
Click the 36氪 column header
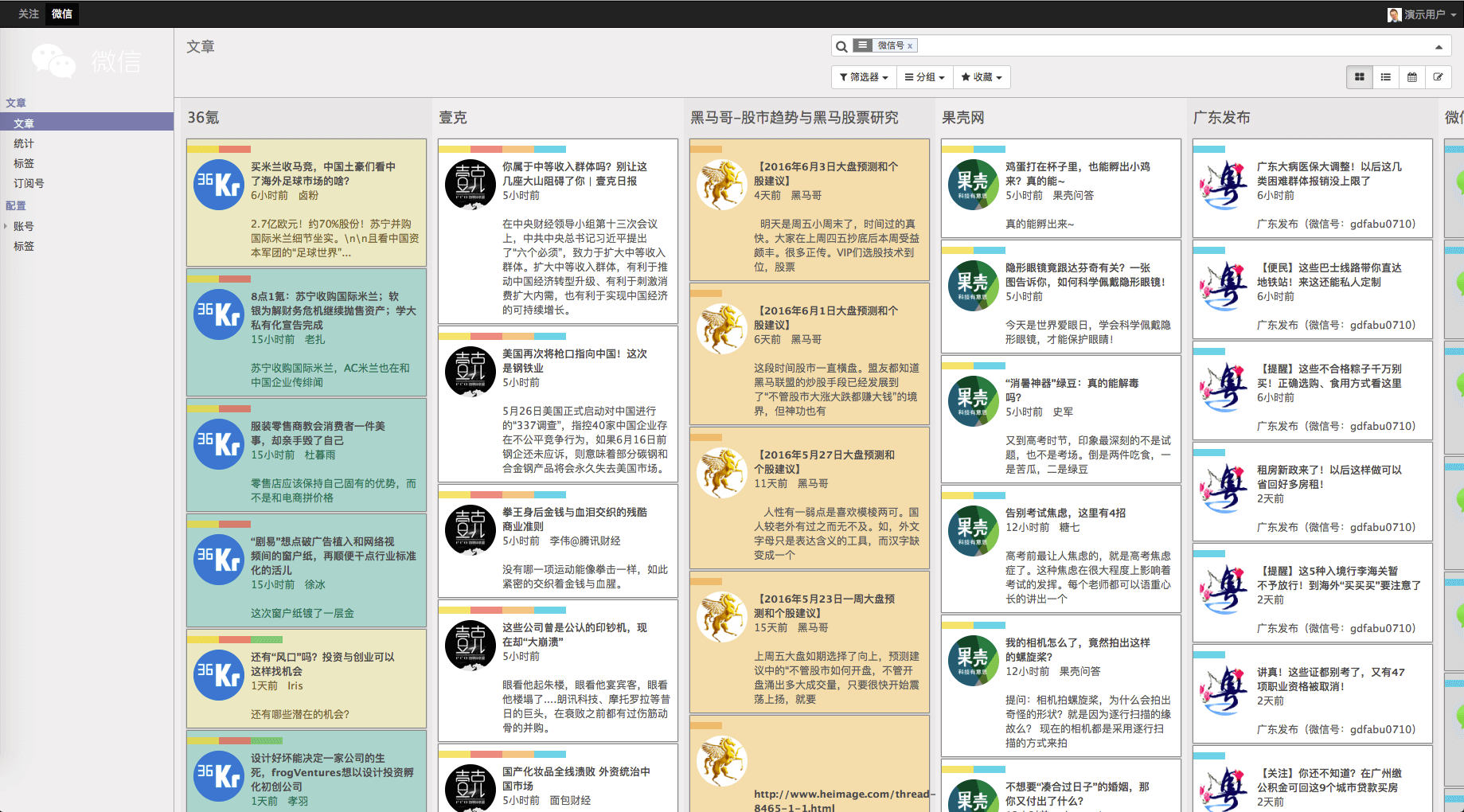[x=204, y=118]
